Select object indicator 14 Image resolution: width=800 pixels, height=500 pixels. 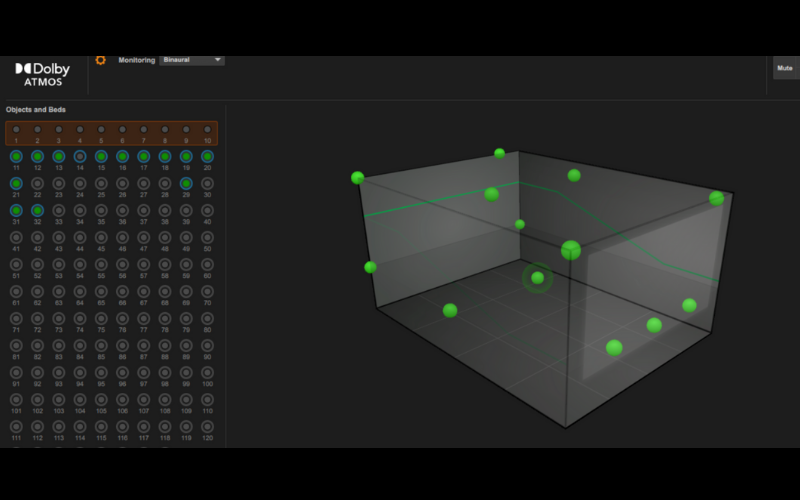pos(80,157)
